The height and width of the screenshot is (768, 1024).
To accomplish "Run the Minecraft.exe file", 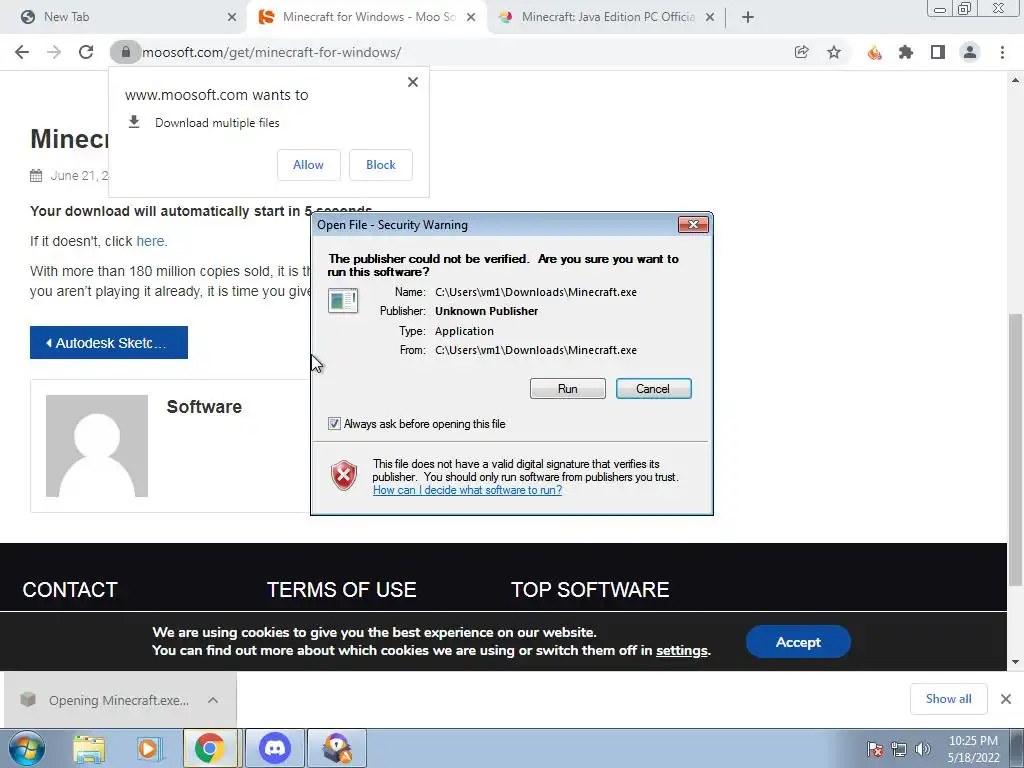I will (x=568, y=389).
